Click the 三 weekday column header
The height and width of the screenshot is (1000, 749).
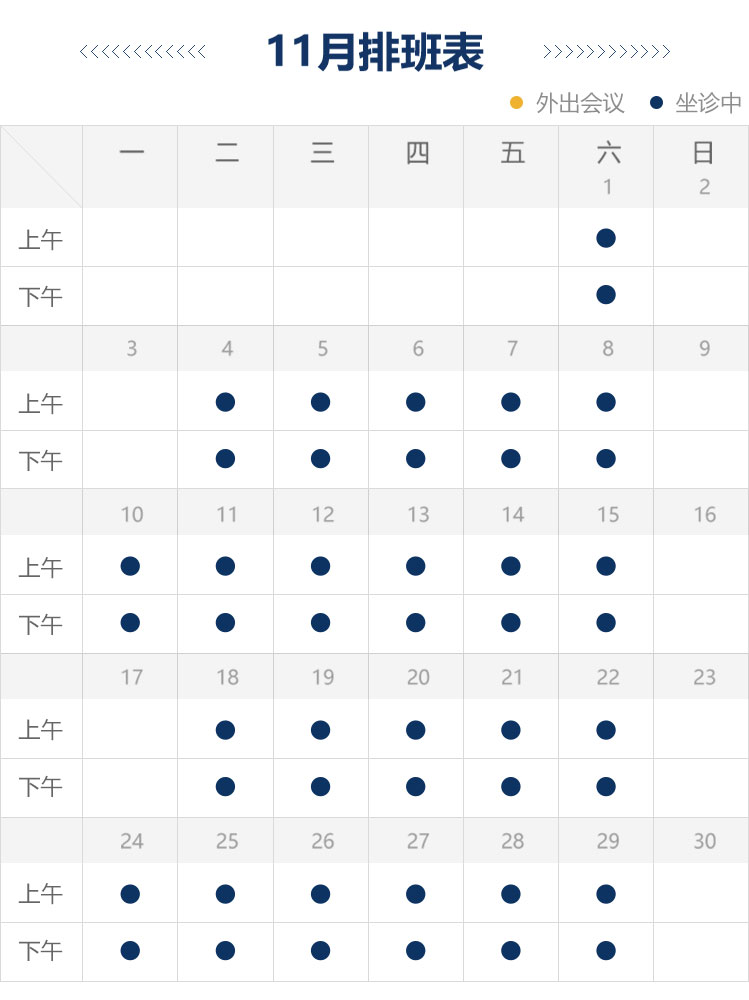(x=322, y=153)
